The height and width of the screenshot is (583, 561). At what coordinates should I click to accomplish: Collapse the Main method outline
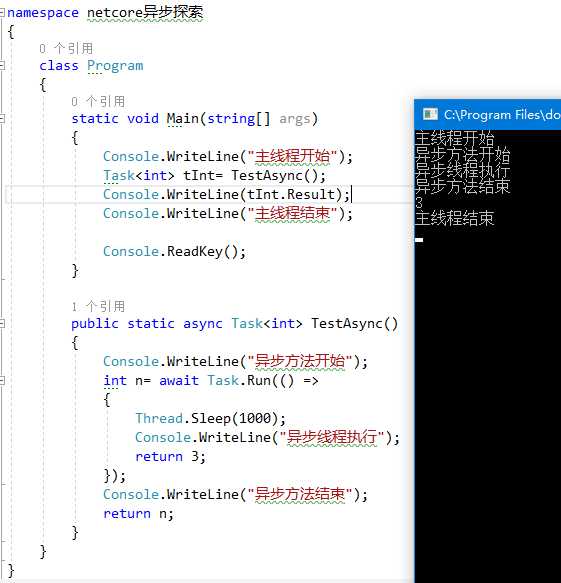point(2,119)
